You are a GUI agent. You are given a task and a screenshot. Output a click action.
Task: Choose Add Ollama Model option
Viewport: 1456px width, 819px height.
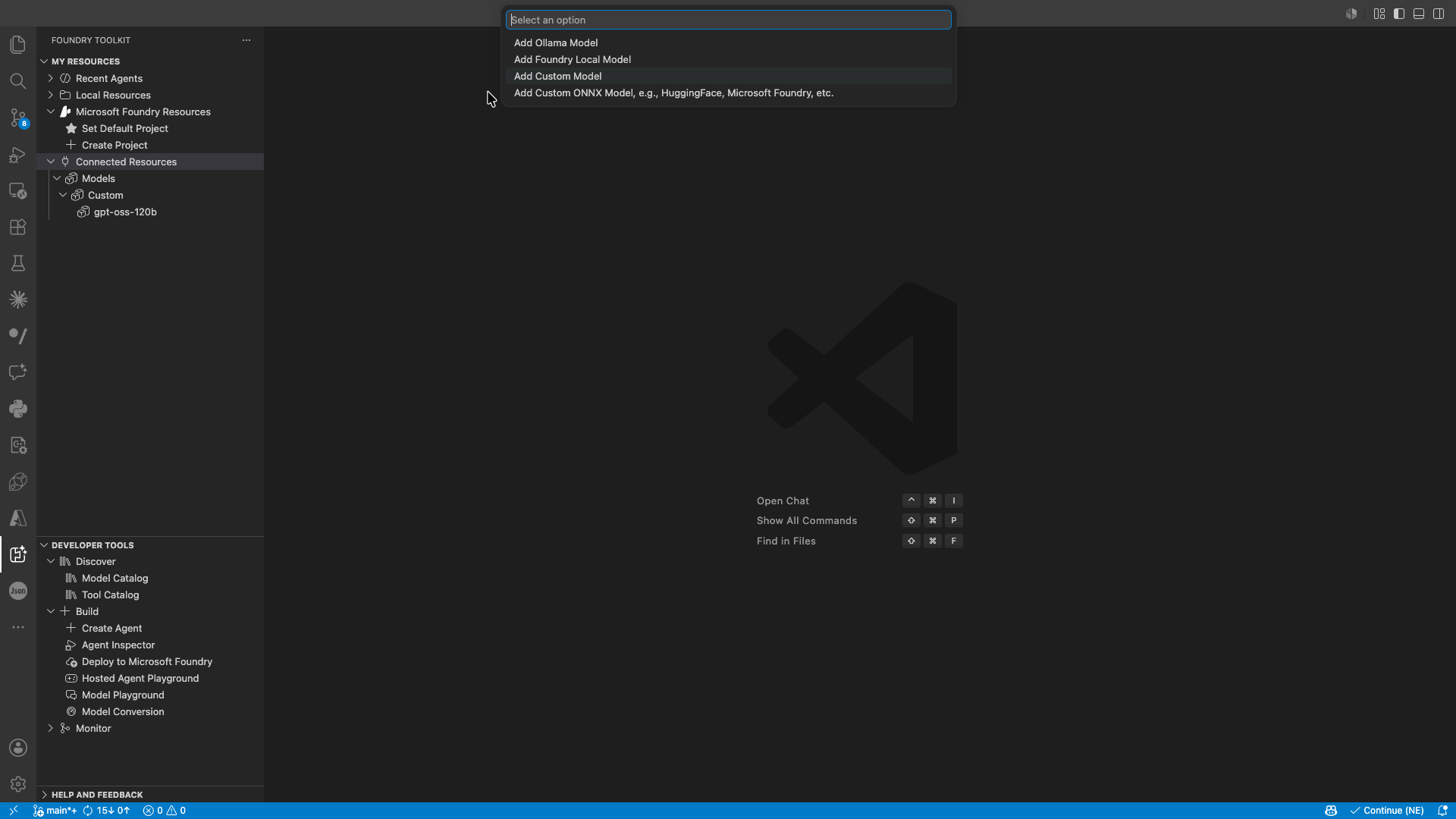pyautogui.click(x=728, y=42)
